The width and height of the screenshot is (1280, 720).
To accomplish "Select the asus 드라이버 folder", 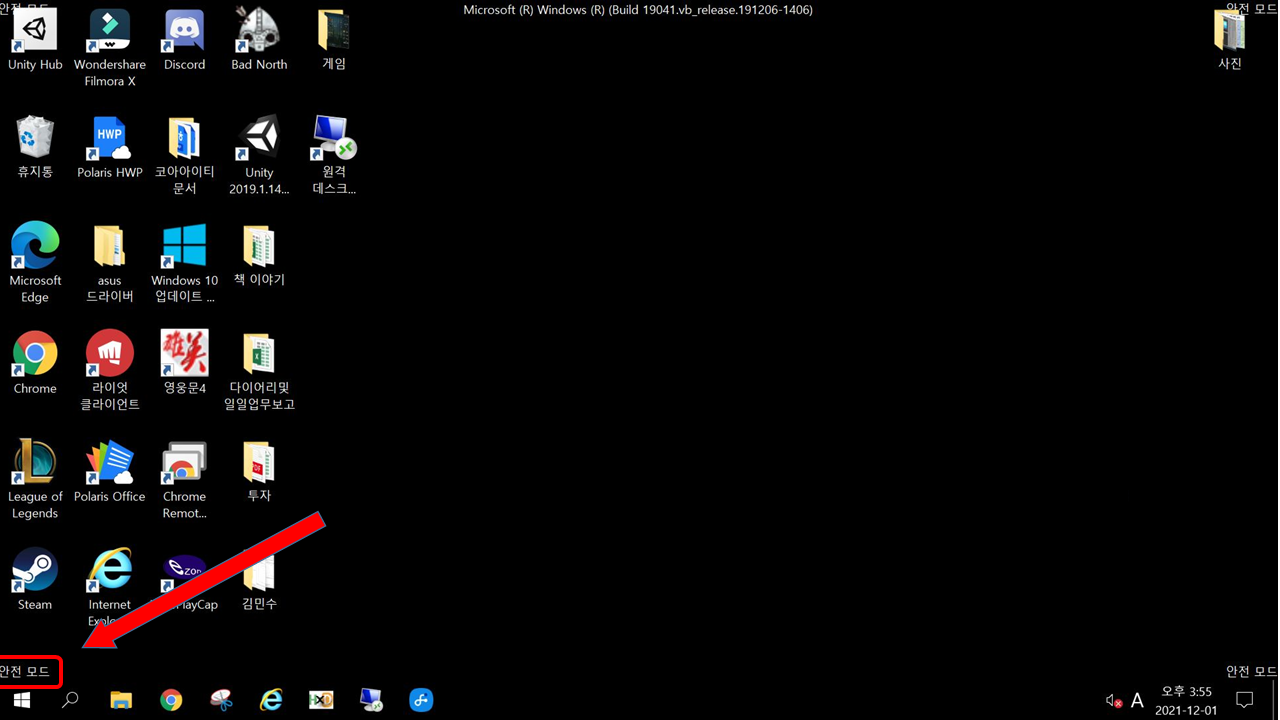I will (110, 264).
